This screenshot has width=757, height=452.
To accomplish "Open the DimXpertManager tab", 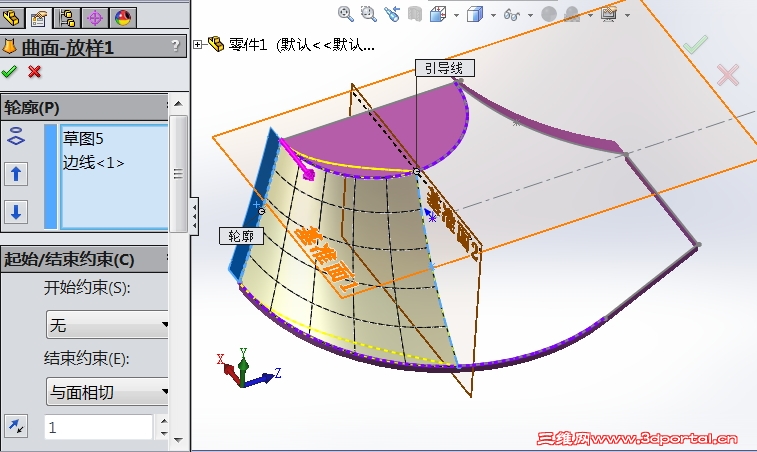I will (95, 18).
